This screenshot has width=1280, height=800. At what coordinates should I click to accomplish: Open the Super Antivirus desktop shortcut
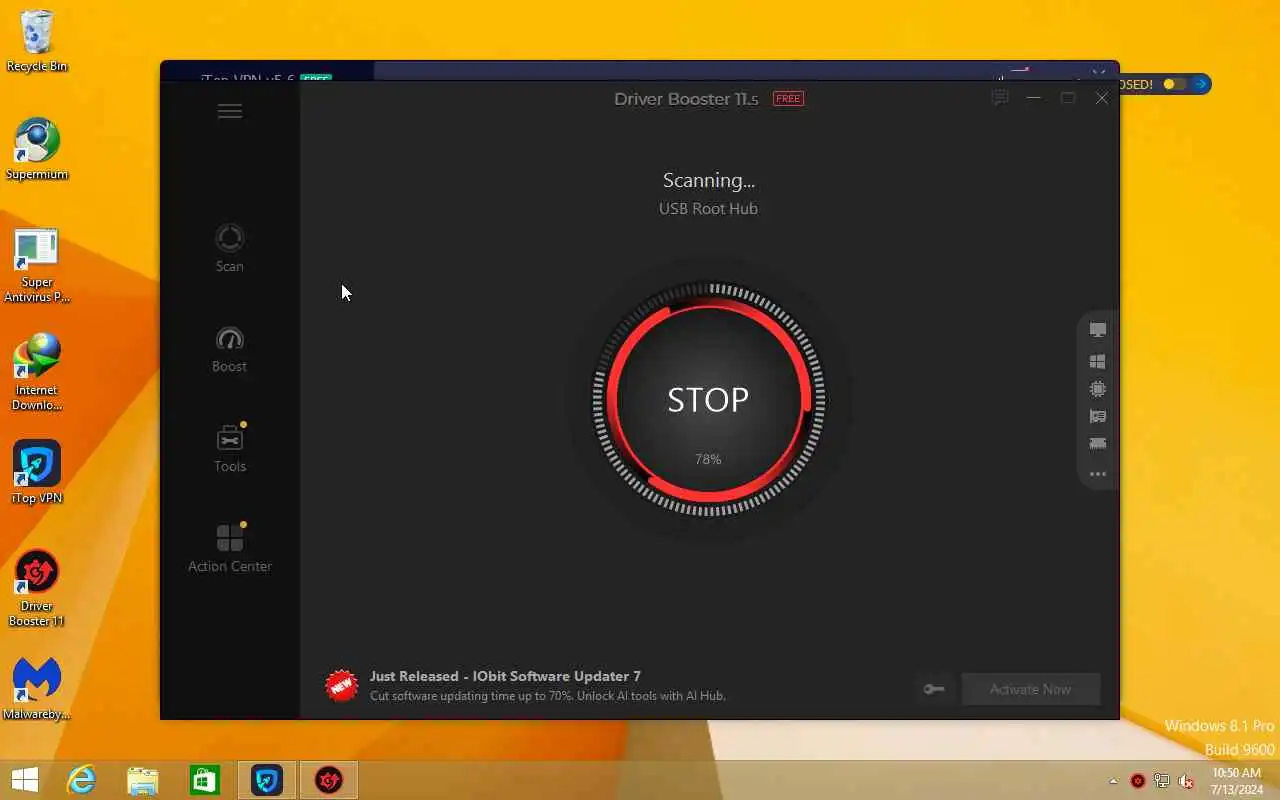click(37, 265)
